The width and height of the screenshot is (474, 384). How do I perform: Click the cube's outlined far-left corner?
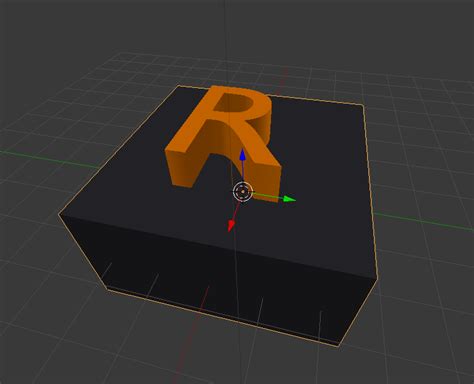(59, 215)
